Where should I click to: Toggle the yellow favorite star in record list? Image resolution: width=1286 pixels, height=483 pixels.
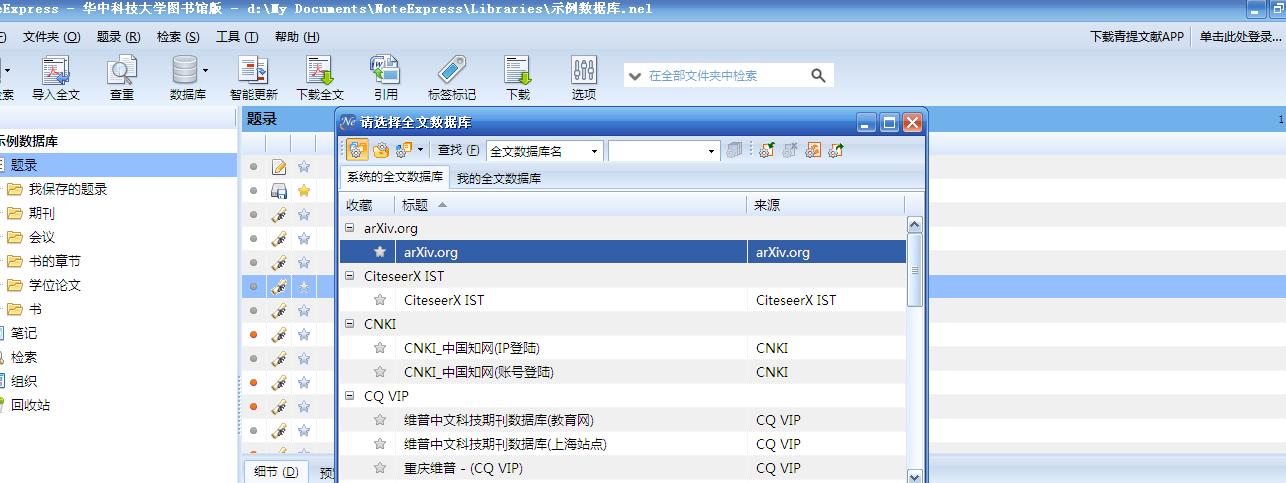tap(304, 190)
